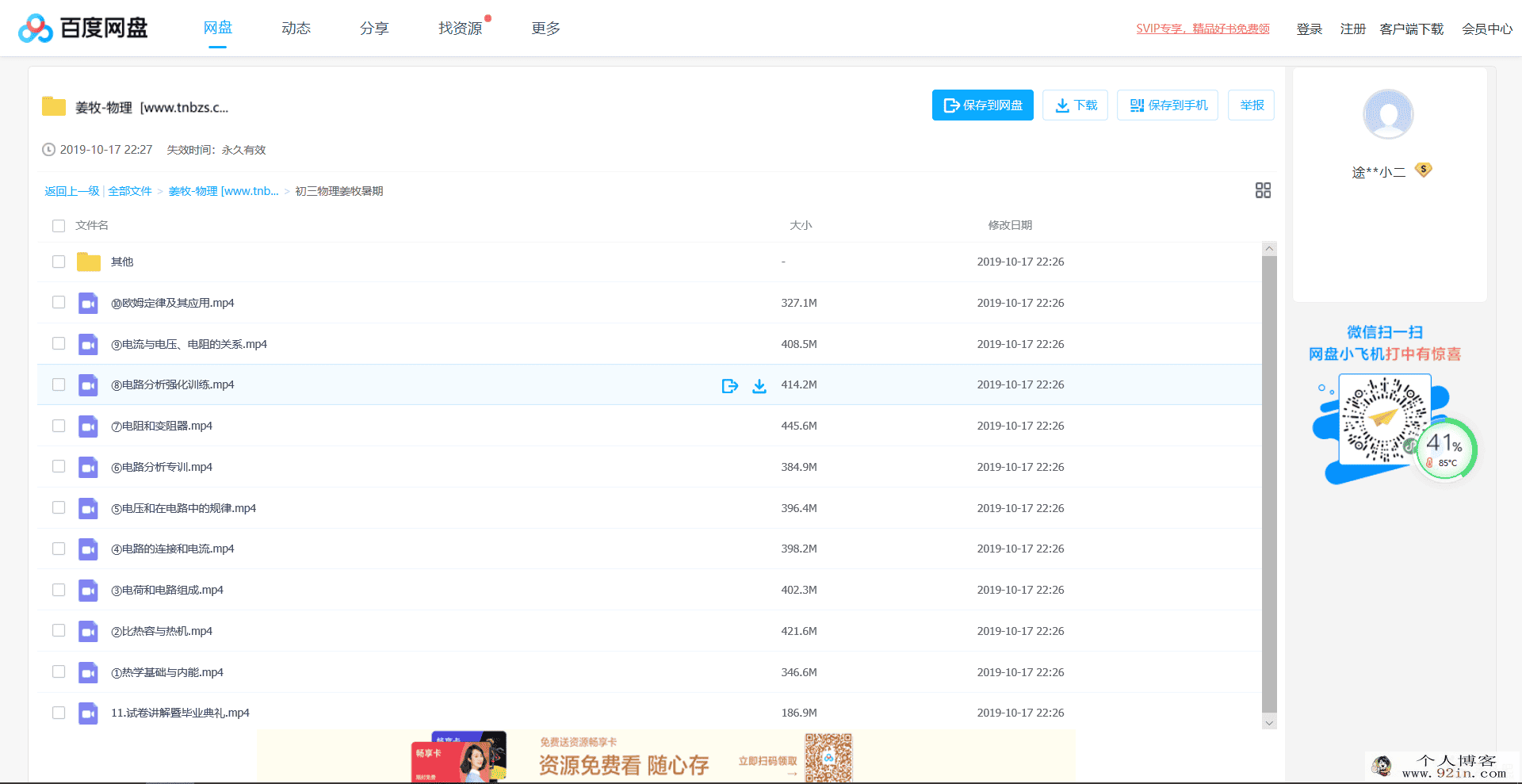Click video icon of ⑦电阻和变阻器.mp4
The width and height of the screenshot is (1522, 784).
(x=88, y=426)
